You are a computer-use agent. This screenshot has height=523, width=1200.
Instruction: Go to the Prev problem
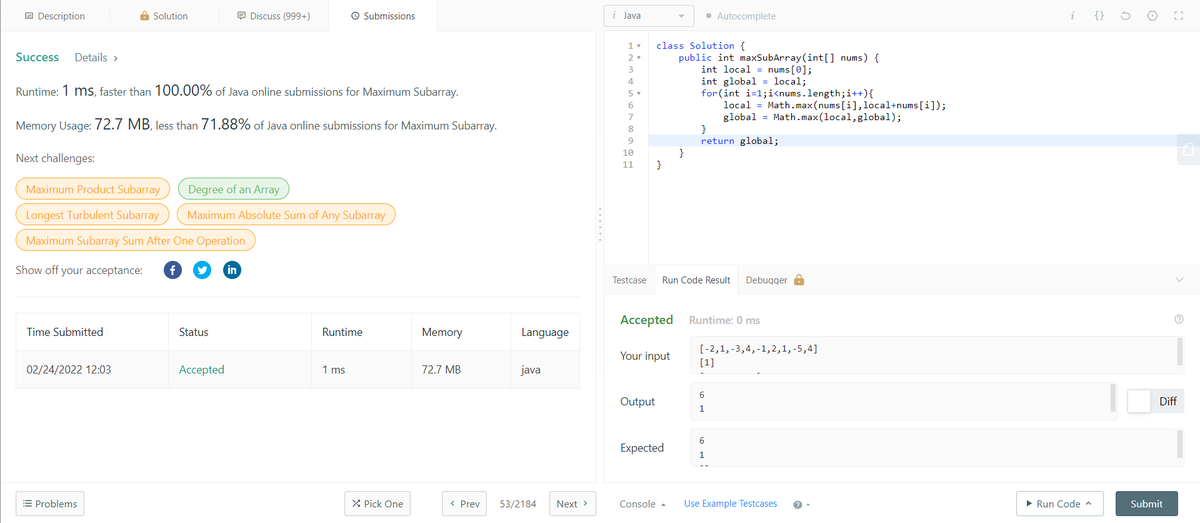click(467, 504)
